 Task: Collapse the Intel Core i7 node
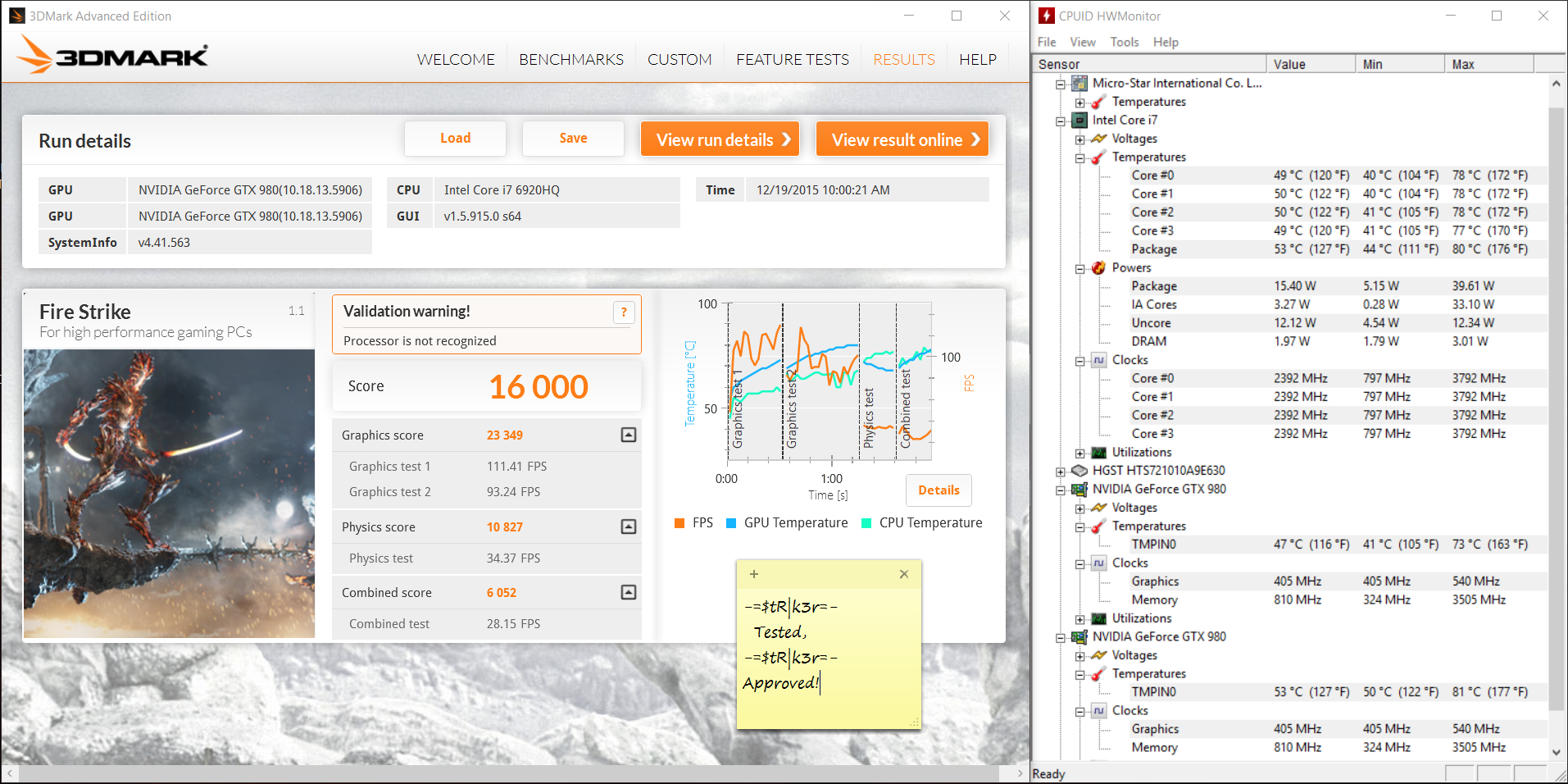(x=1061, y=121)
